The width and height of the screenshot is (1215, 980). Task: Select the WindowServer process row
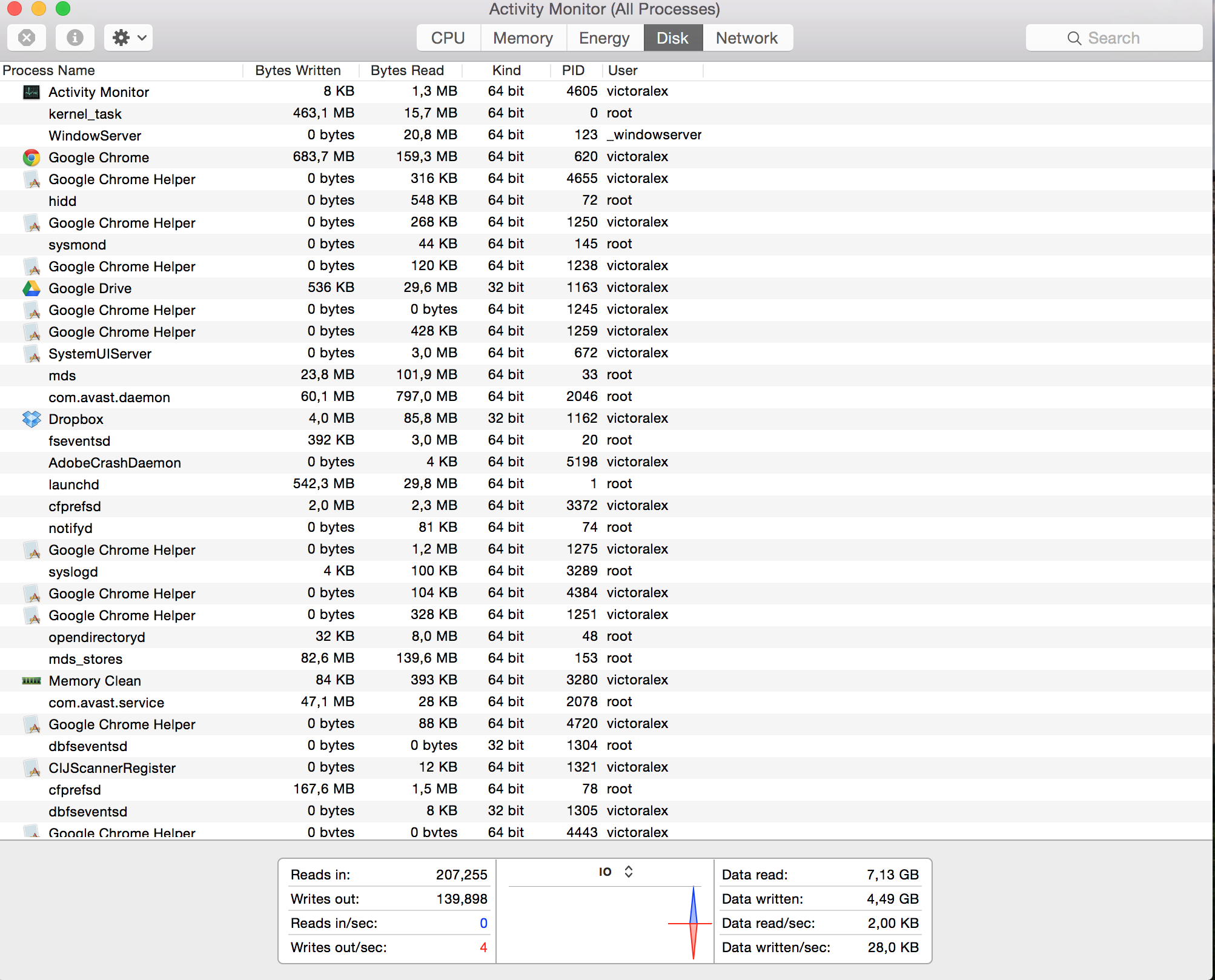tap(607, 136)
